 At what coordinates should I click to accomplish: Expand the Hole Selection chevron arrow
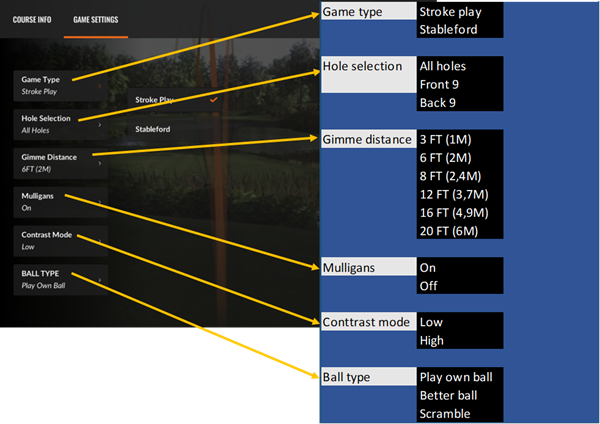101,124
